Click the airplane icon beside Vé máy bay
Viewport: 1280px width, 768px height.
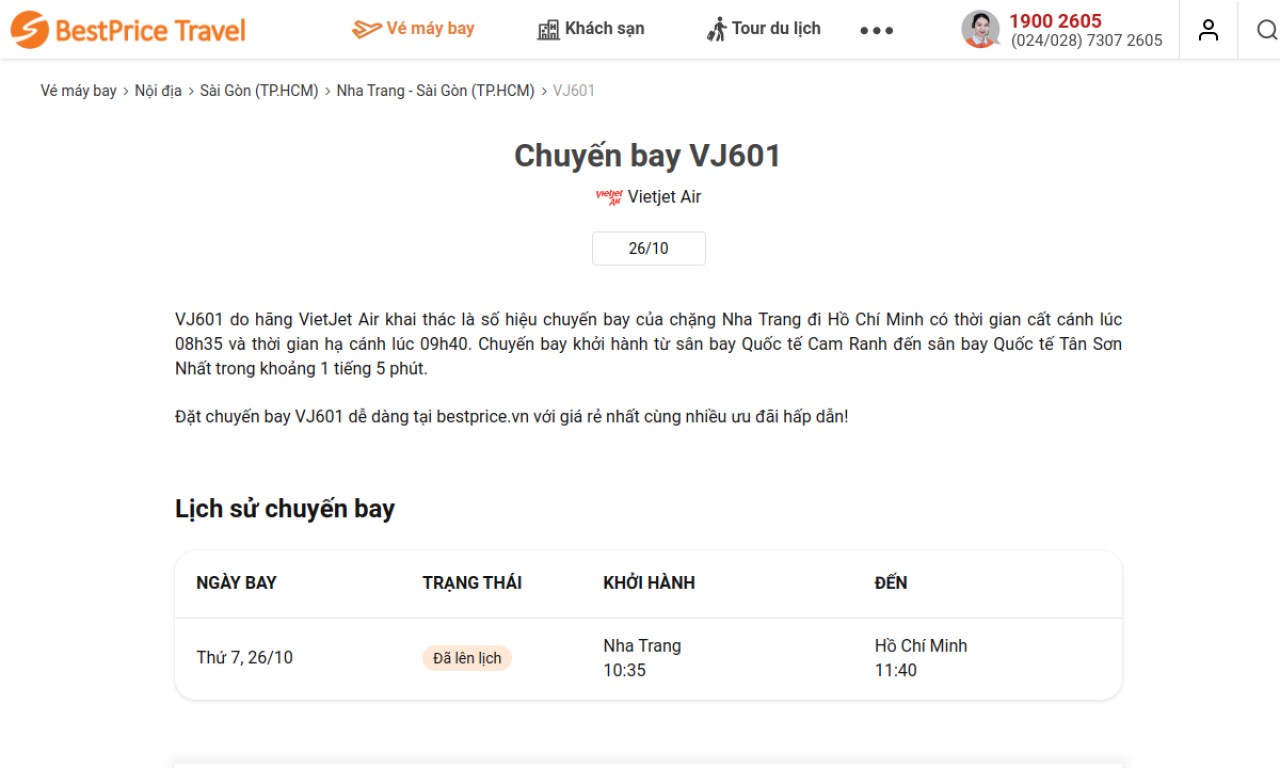pos(367,29)
